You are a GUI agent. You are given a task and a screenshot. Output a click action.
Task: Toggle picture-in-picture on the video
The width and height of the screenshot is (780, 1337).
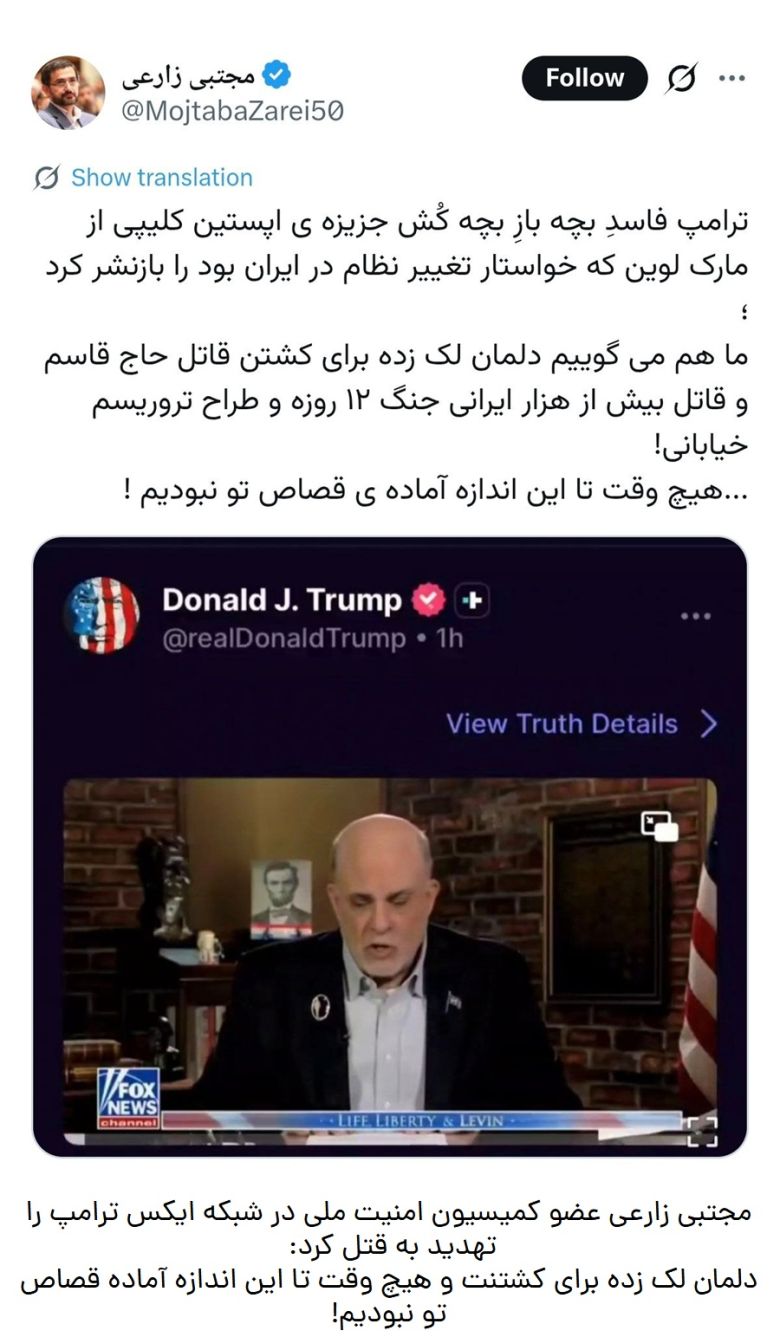click(659, 826)
